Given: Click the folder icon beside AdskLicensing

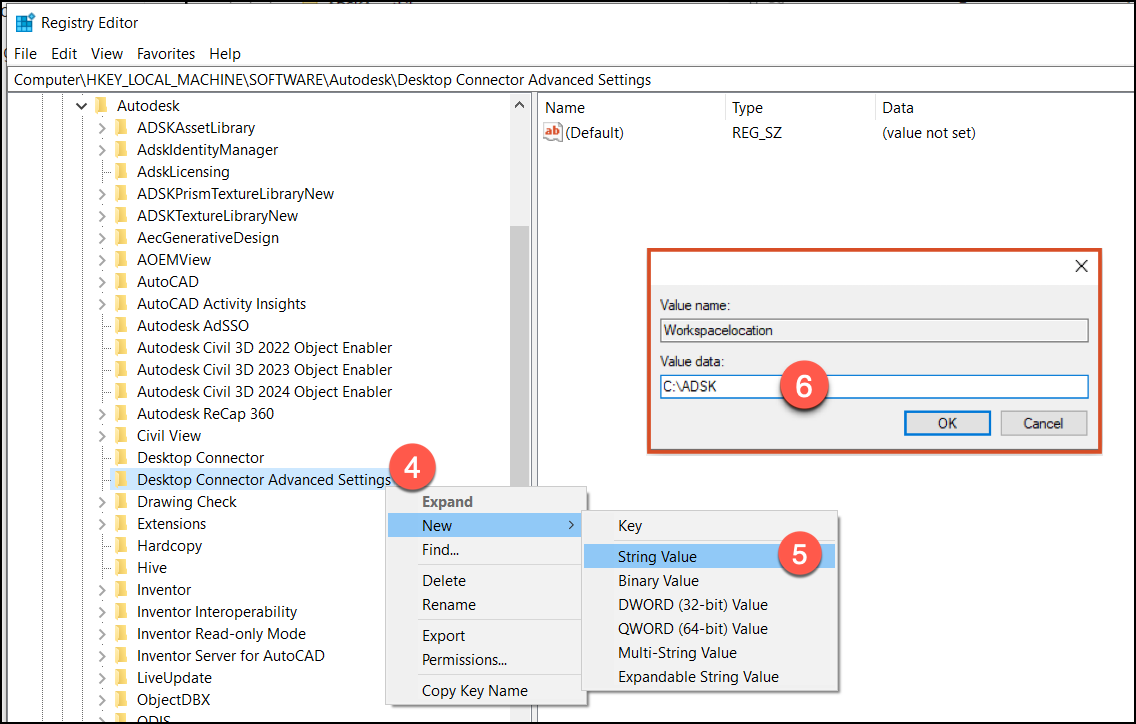Looking at the screenshot, I should click(x=122, y=172).
